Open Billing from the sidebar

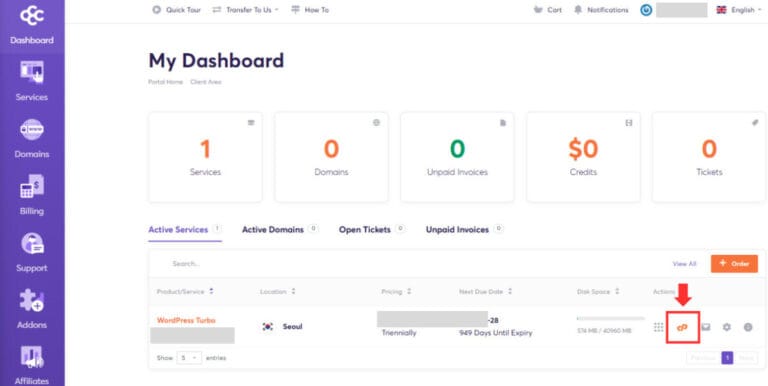[x=32, y=195]
